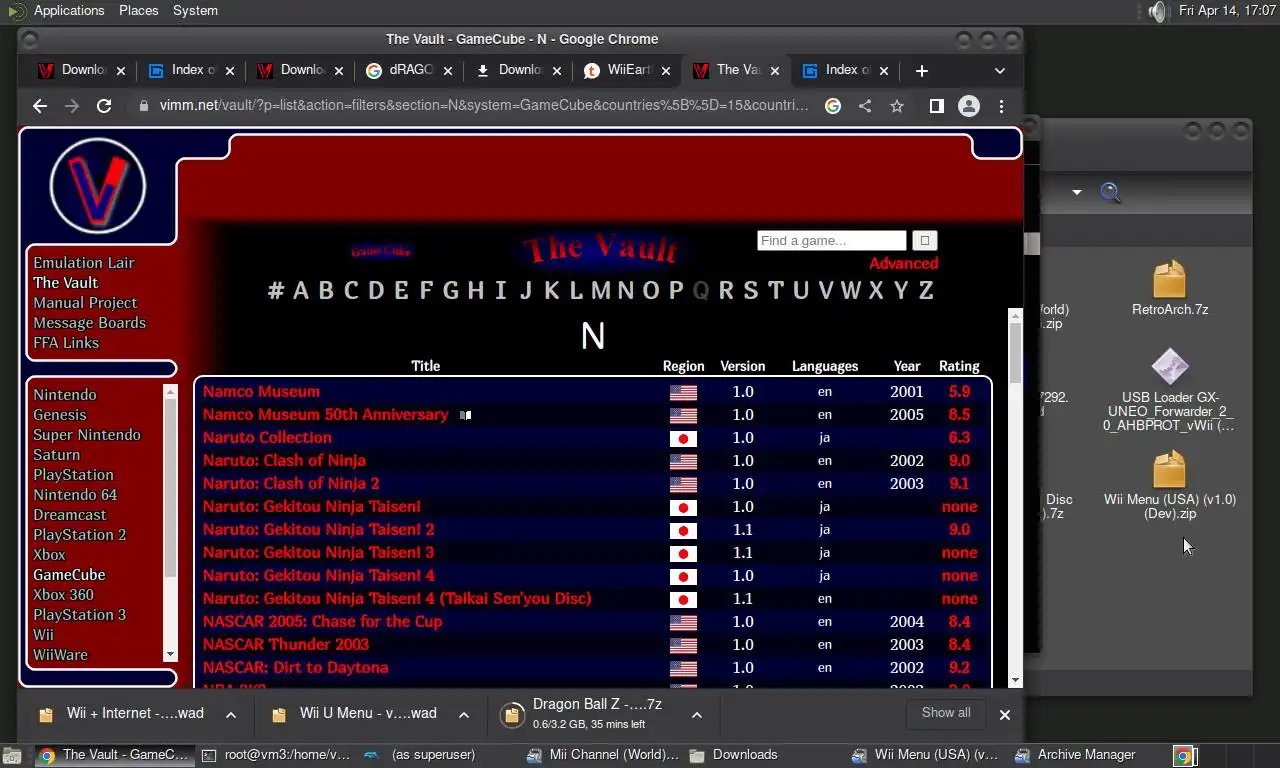Click the Vimm's Lair V logo

97,187
